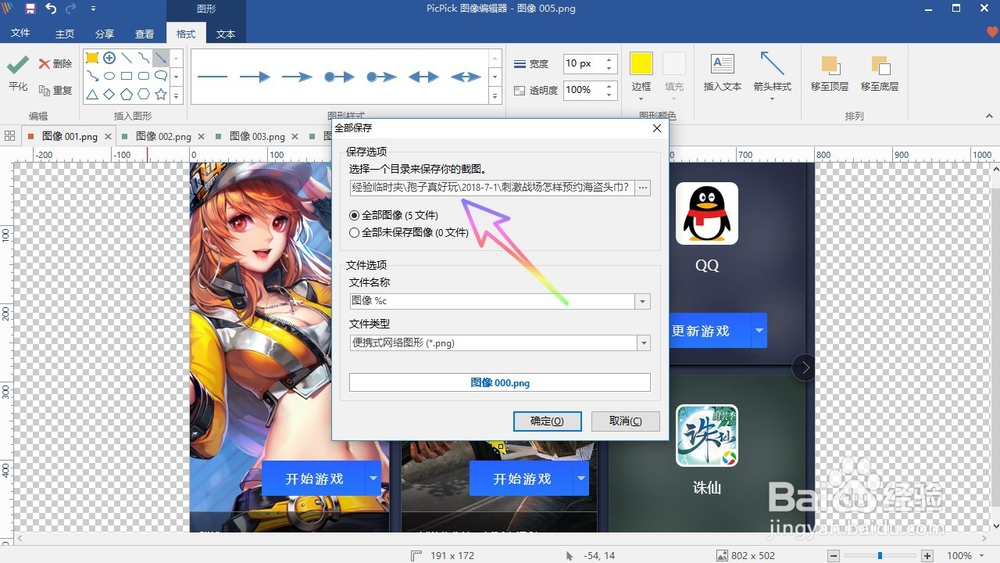
Task: Increase the width stepper value
Action: point(610,59)
